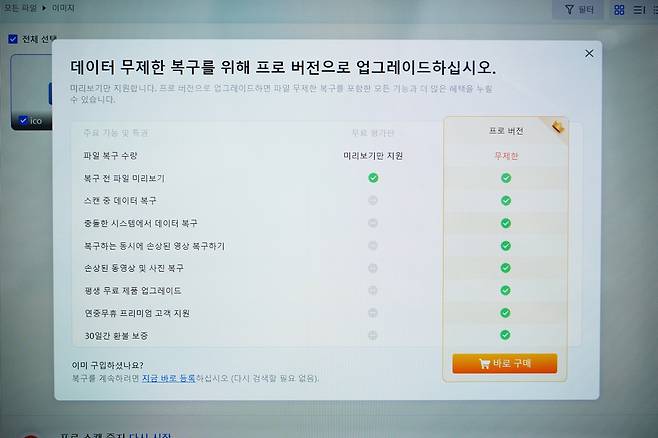The image size is (658, 438).
Task: Click Pro green check for 30일간 환불 보증
Action: [506, 335]
